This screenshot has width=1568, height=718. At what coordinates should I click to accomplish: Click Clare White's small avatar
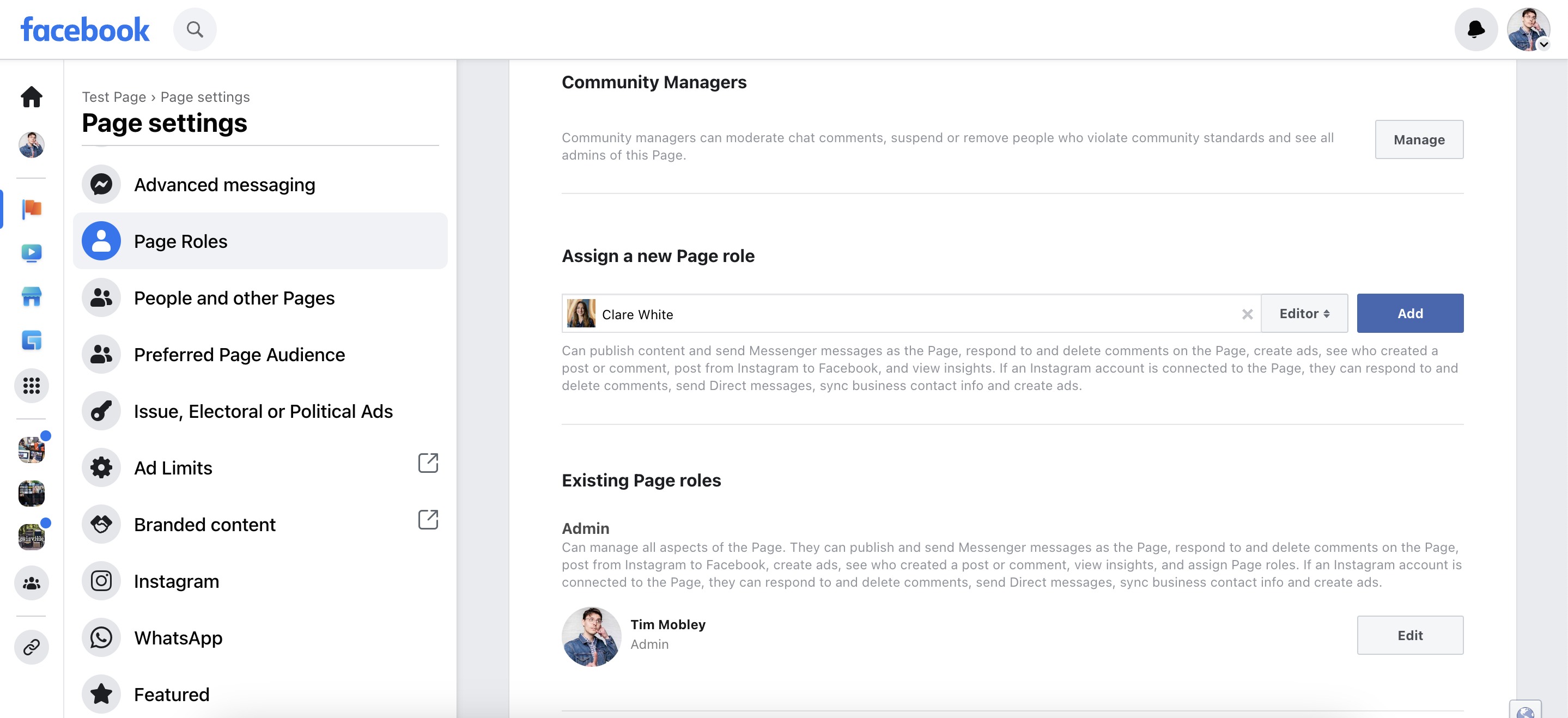point(581,313)
